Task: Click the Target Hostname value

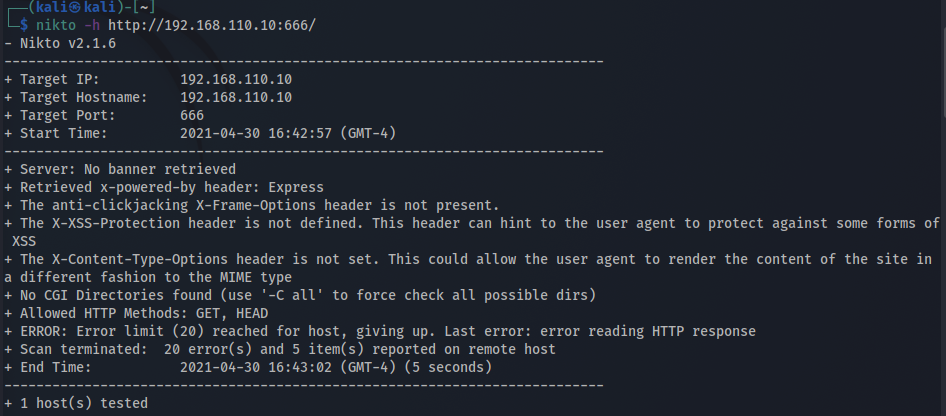Action: click(x=236, y=97)
